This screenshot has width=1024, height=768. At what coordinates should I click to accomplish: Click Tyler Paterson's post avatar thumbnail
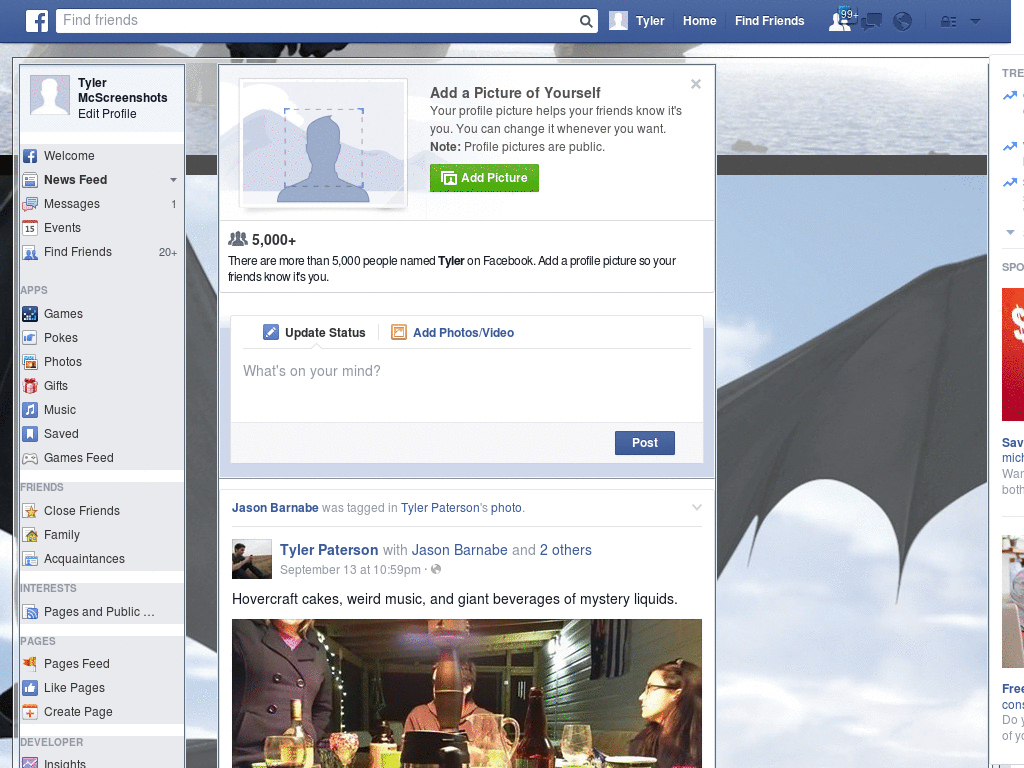coord(252,559)
